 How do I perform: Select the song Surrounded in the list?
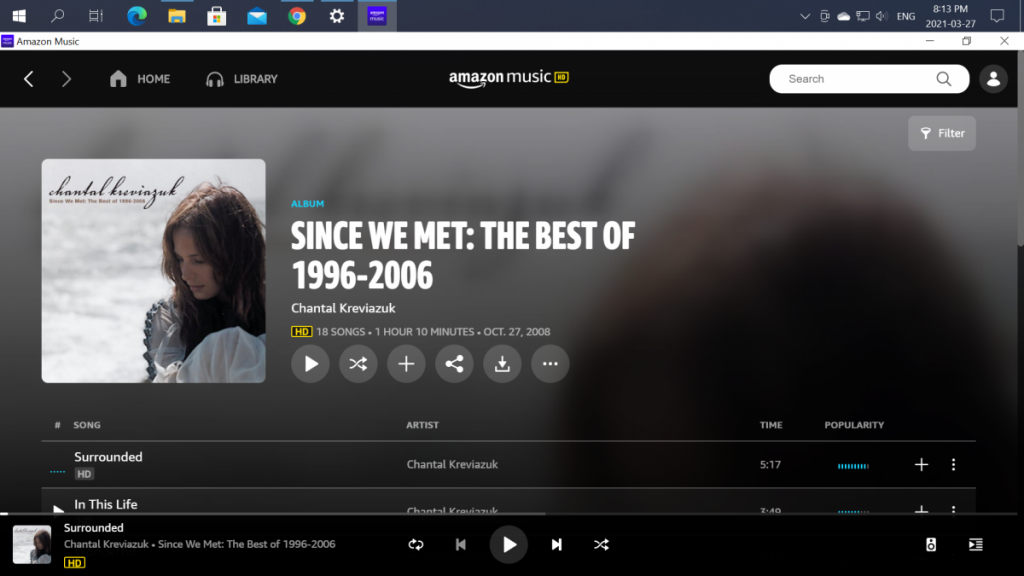pos(108,457)
